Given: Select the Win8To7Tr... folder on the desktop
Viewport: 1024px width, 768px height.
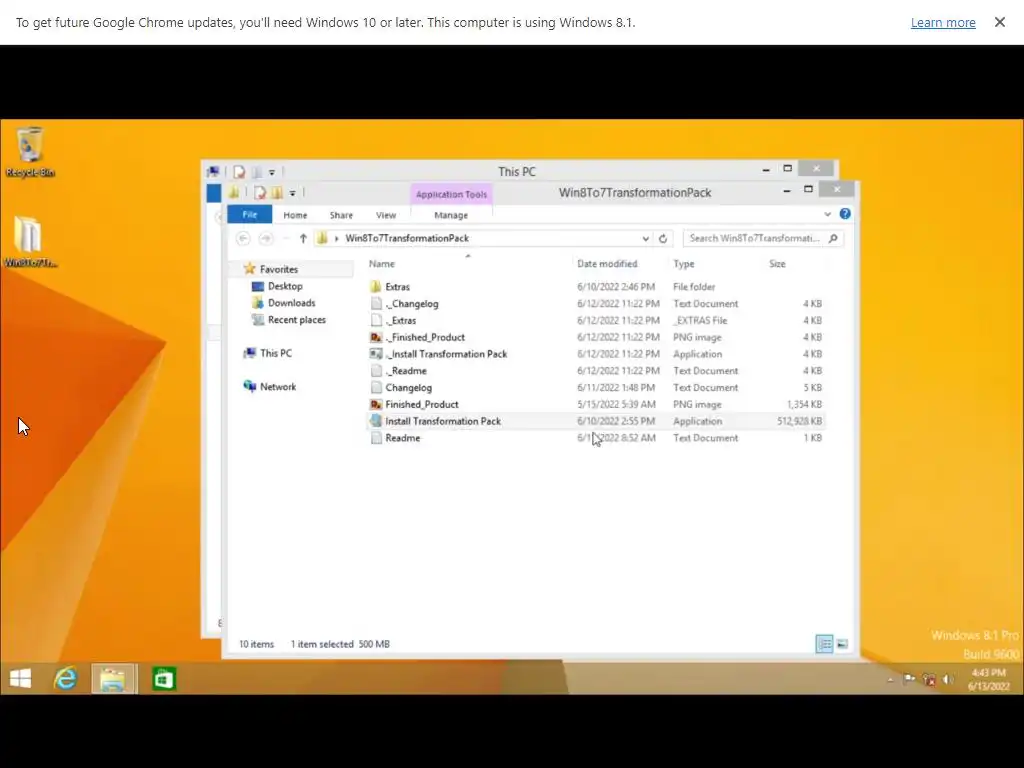Looking at the screenshot, I should [30, 242].
